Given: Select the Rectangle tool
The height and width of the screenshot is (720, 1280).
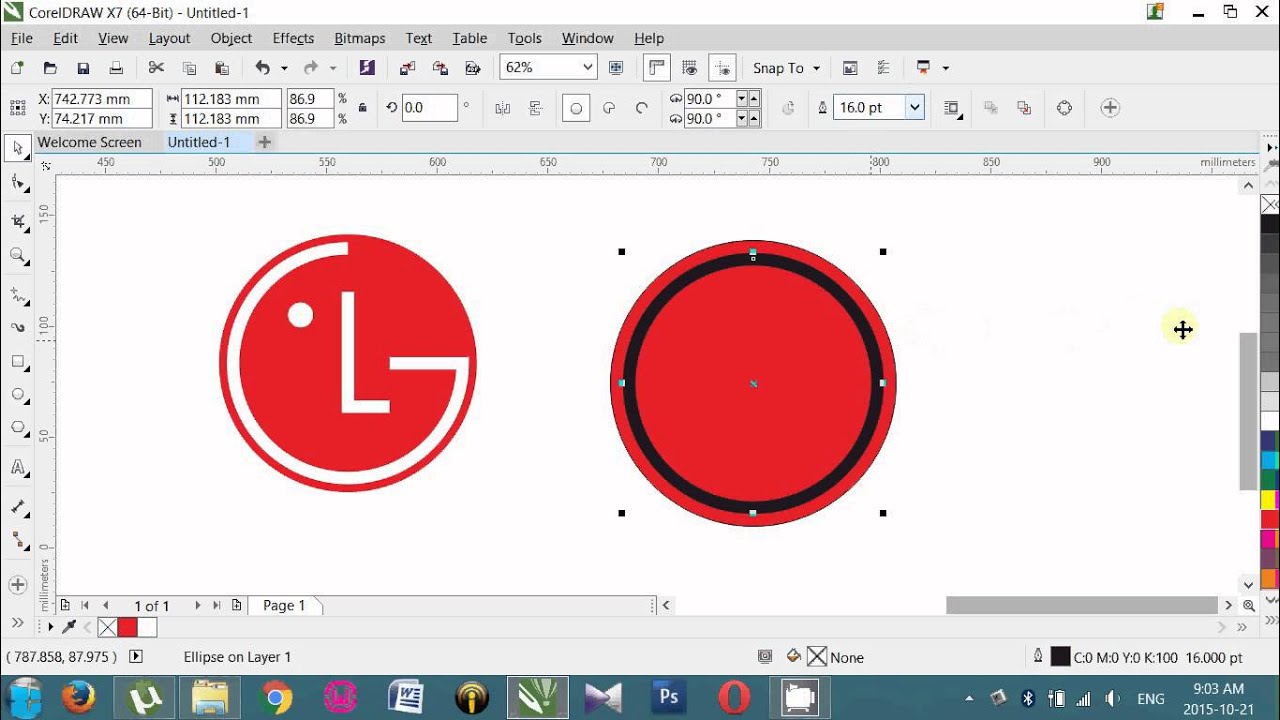Looking at the screenshot, I should [x=17, y=361].
